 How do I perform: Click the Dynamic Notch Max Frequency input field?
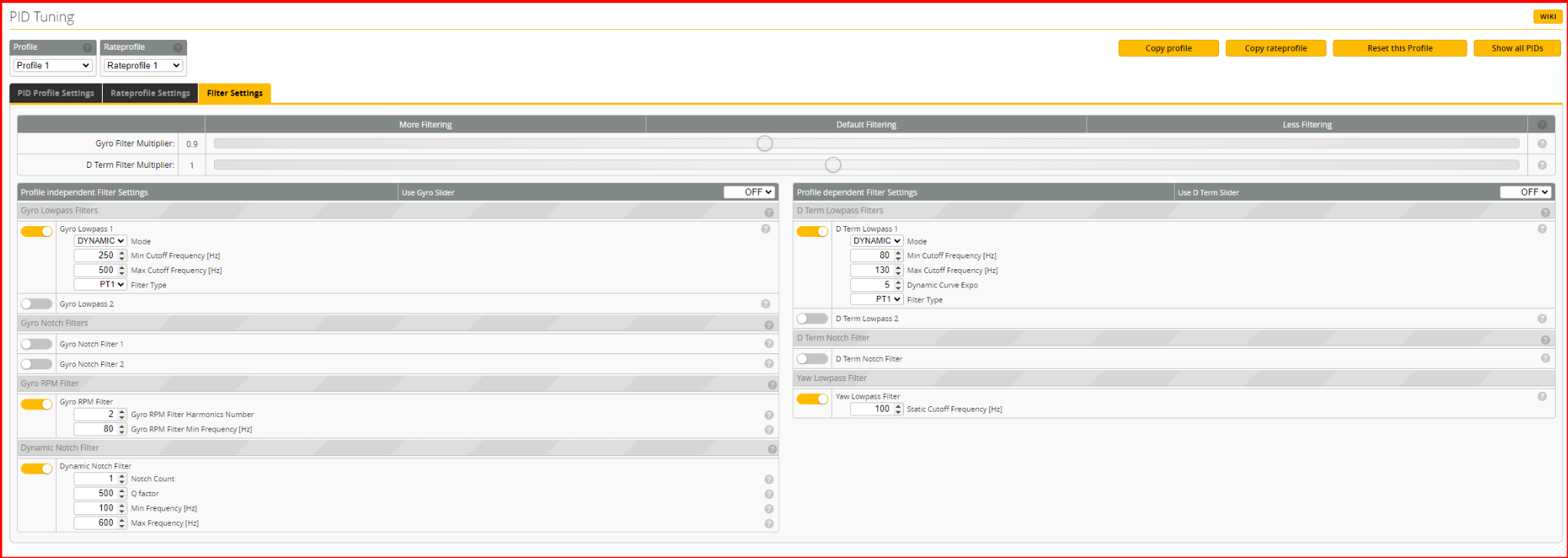coord(95,524)
